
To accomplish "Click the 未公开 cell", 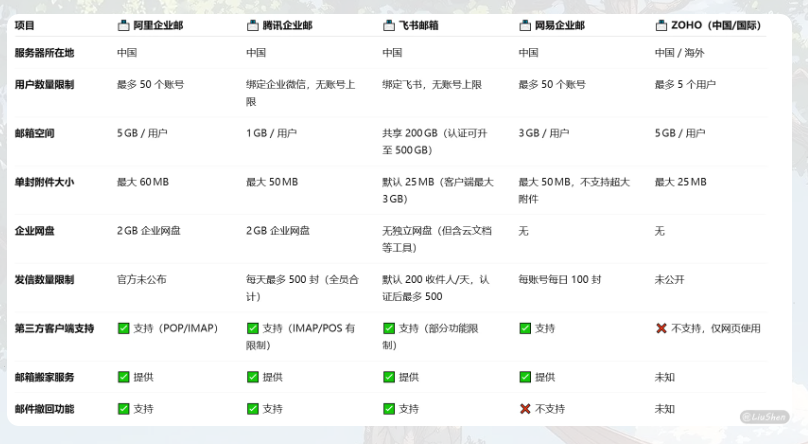I will tap(669, 280).
